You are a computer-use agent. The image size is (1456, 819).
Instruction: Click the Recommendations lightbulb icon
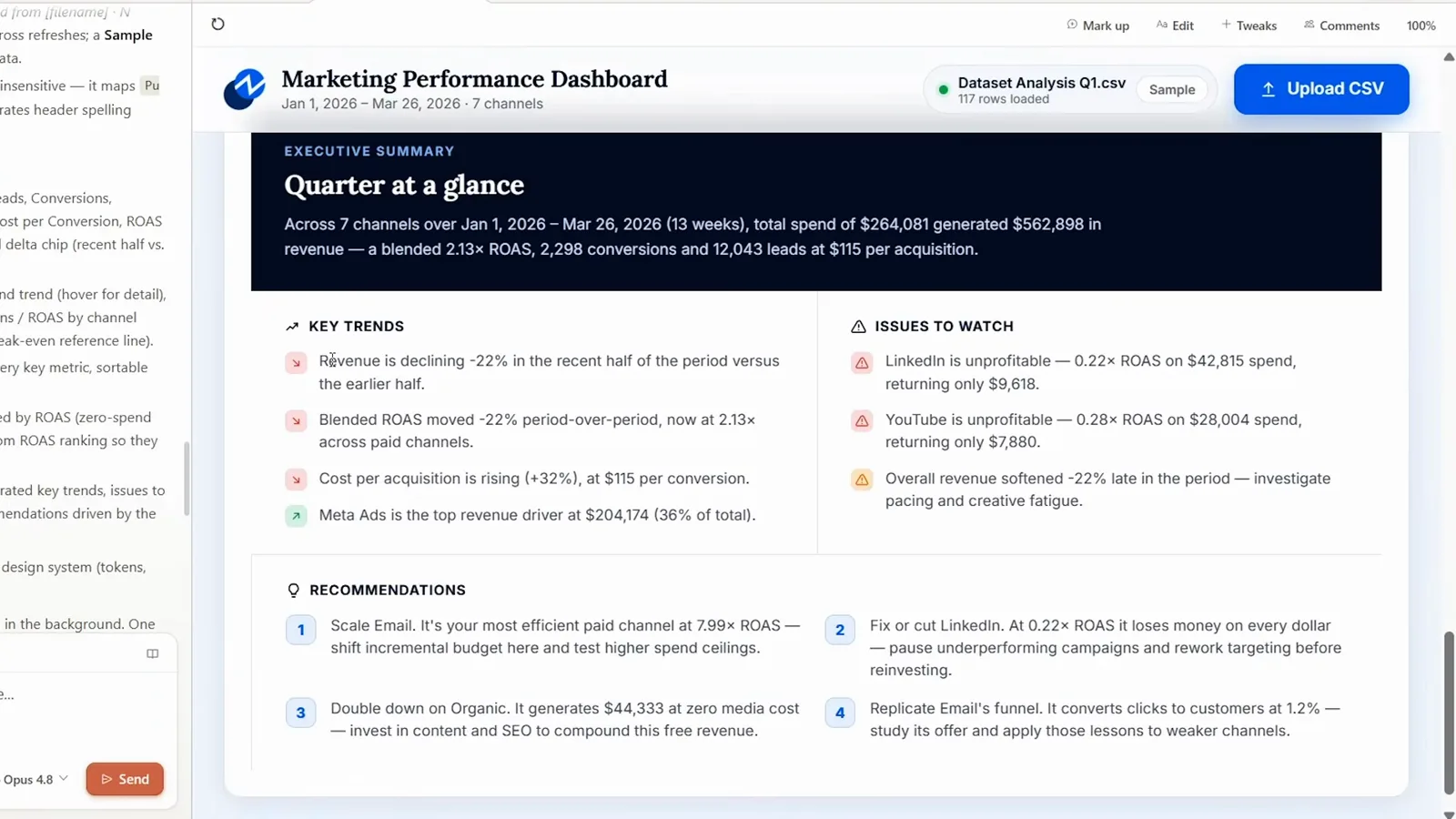pyautogui.click(x=293, y=591)
